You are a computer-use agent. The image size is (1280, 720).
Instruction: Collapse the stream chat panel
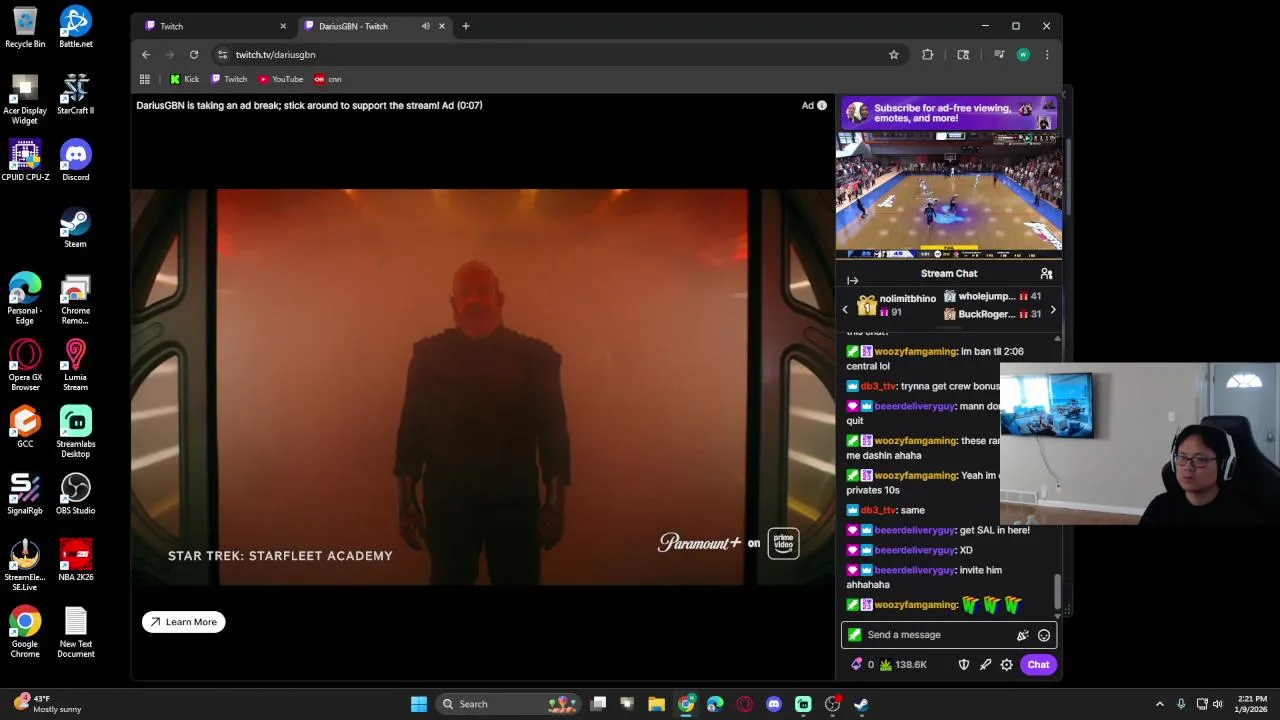click(852, 281)
